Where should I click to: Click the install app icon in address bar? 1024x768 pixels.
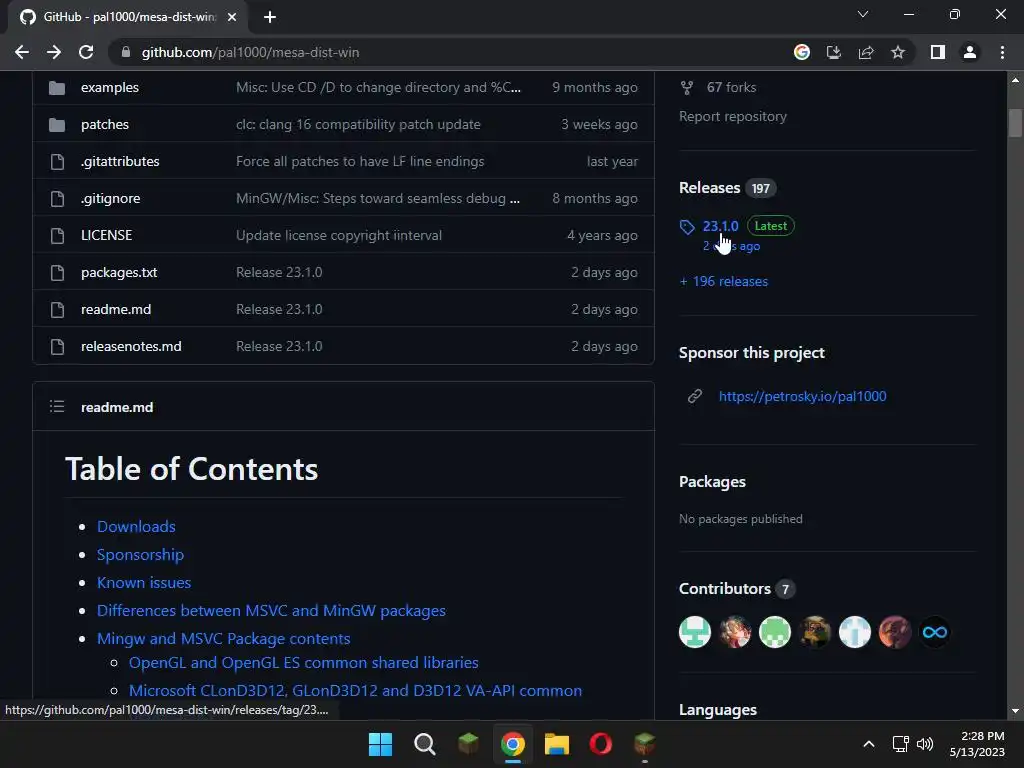(x=833, y=52)
